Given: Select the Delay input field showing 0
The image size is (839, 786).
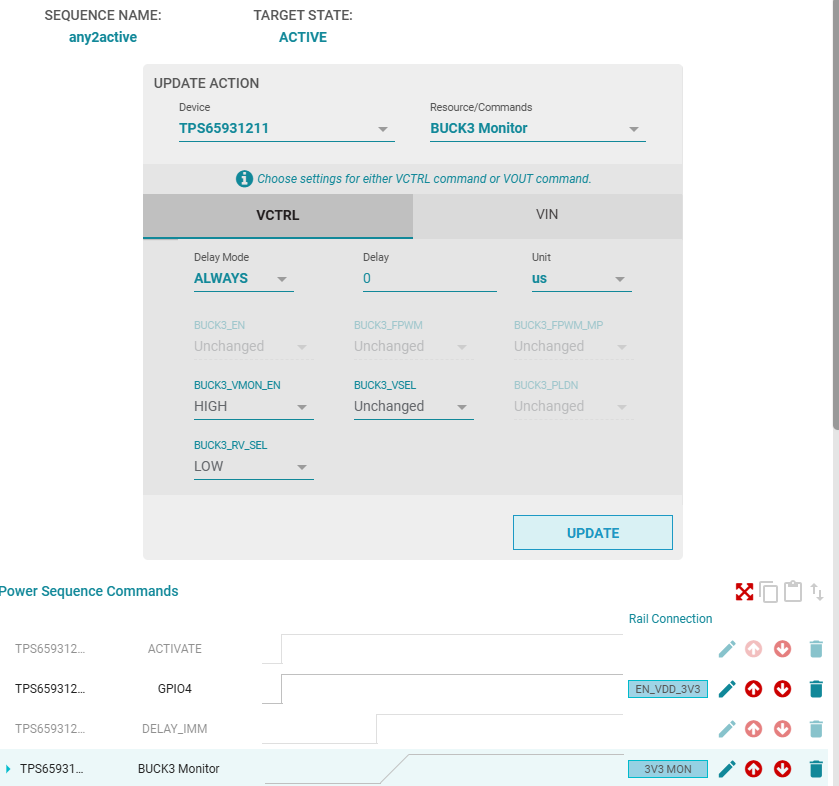Looking at the screenshot, I should 428,278.
